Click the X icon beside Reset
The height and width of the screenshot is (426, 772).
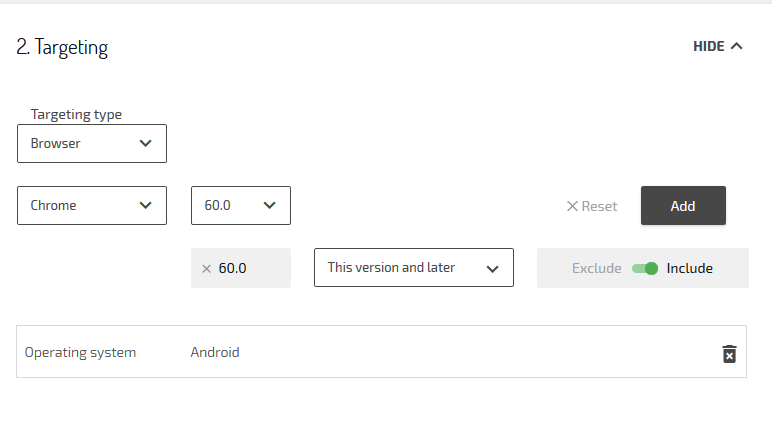click(573, 206)
